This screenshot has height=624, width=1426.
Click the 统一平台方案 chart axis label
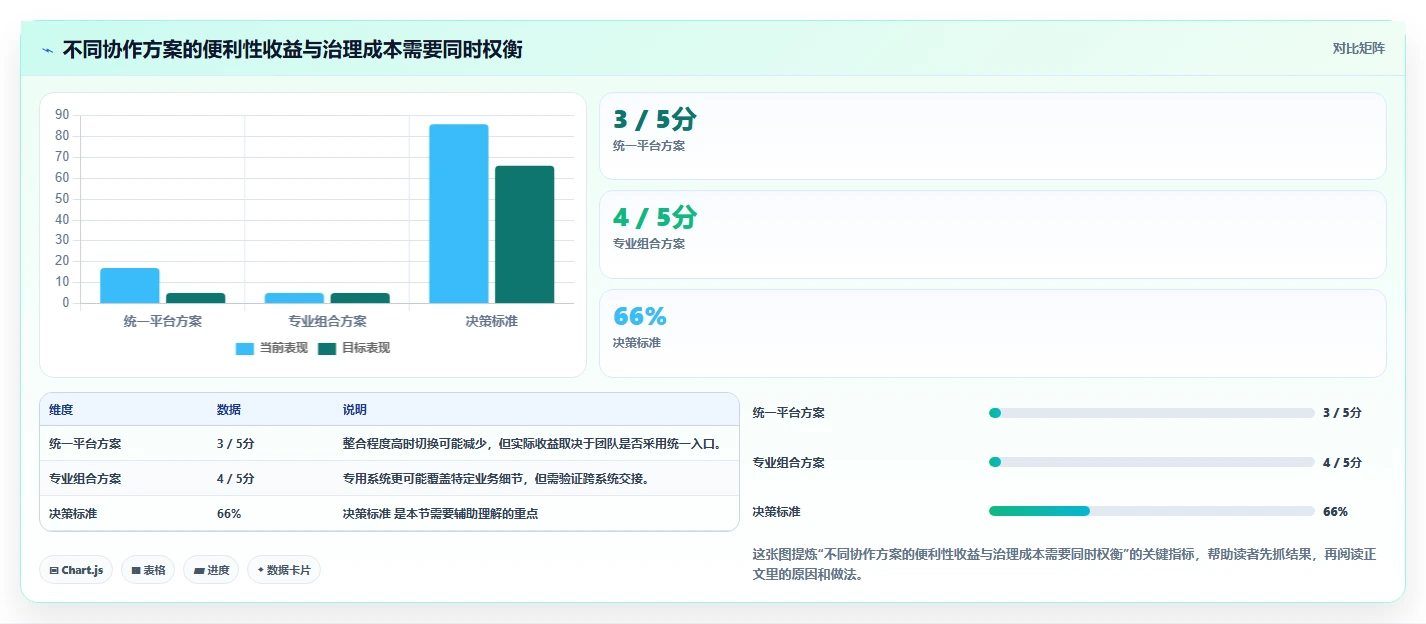click(x=163, y=321)
